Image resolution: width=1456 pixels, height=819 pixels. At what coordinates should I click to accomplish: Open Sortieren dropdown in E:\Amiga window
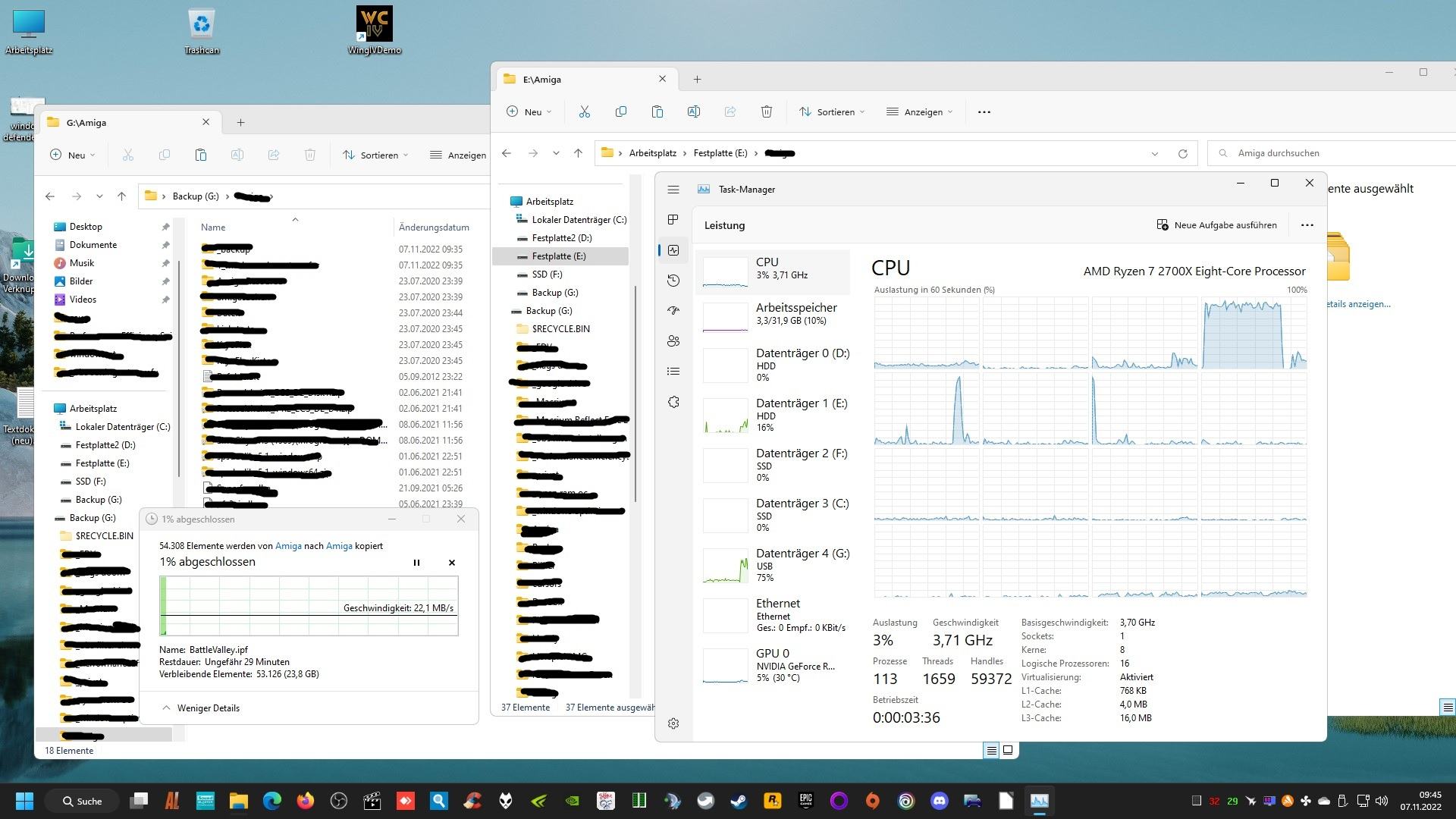[831, 111]
